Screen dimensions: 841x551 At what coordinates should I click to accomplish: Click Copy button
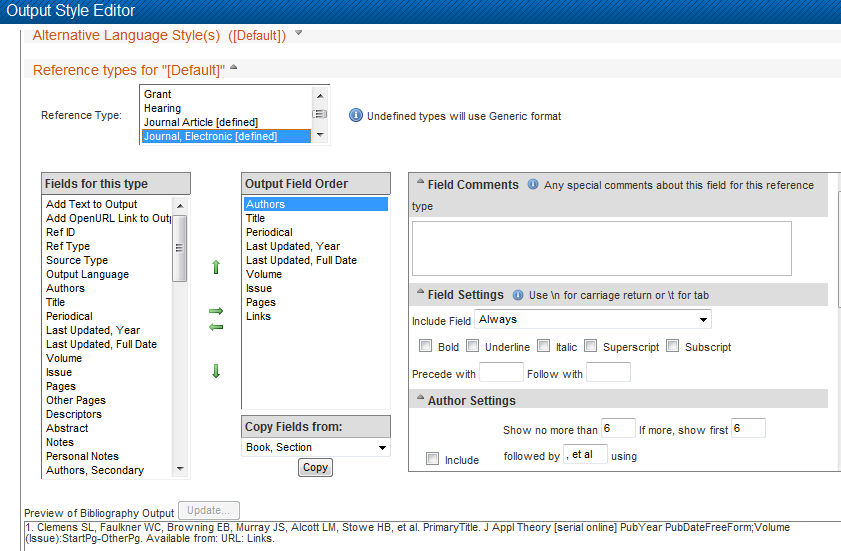click(x=315, y=467)
